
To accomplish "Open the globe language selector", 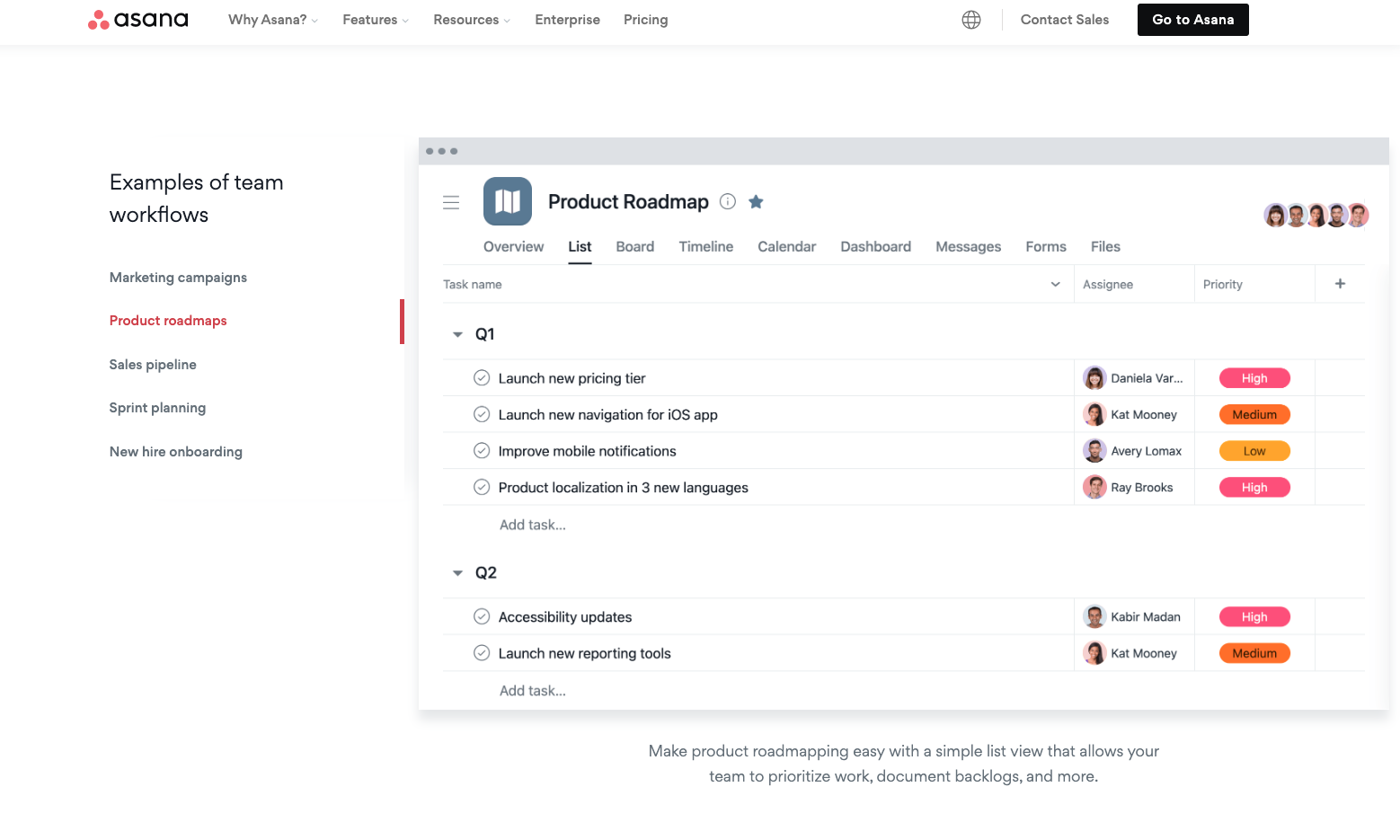I will [x=970, y=20].
